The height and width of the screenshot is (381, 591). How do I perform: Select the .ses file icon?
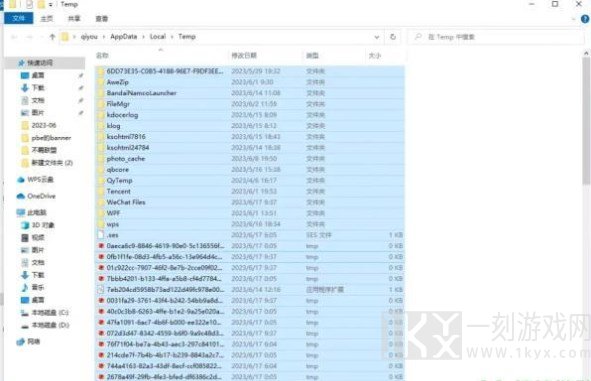coord(101,235)
